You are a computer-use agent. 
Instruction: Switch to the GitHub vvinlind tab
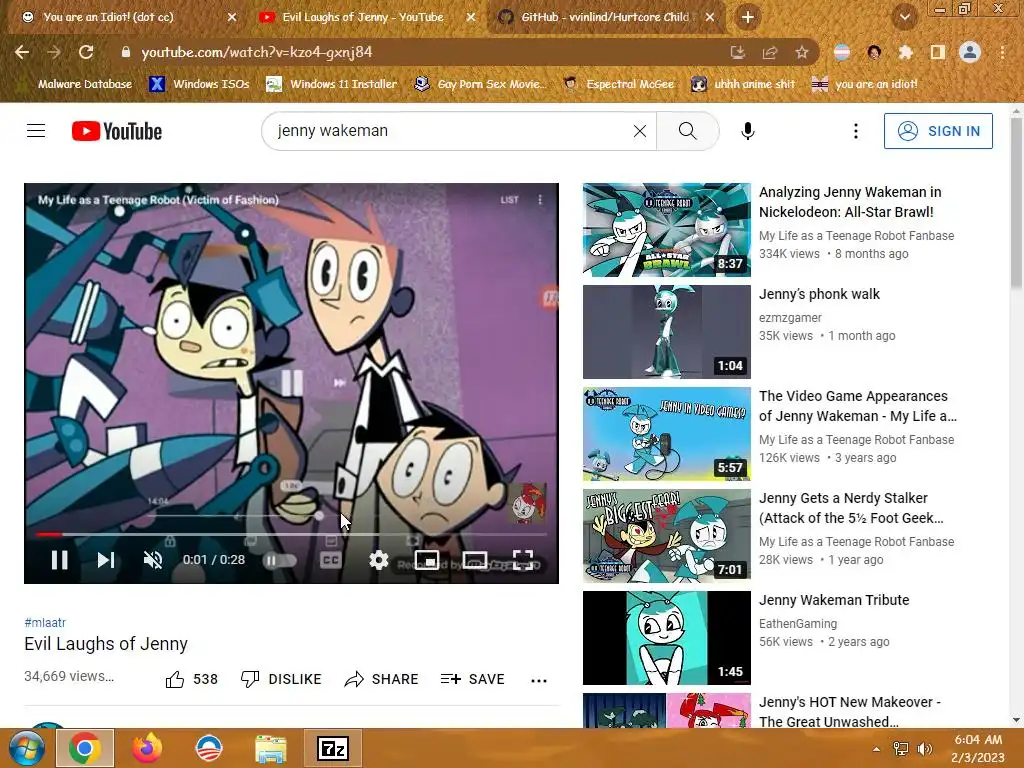[606, 17]
